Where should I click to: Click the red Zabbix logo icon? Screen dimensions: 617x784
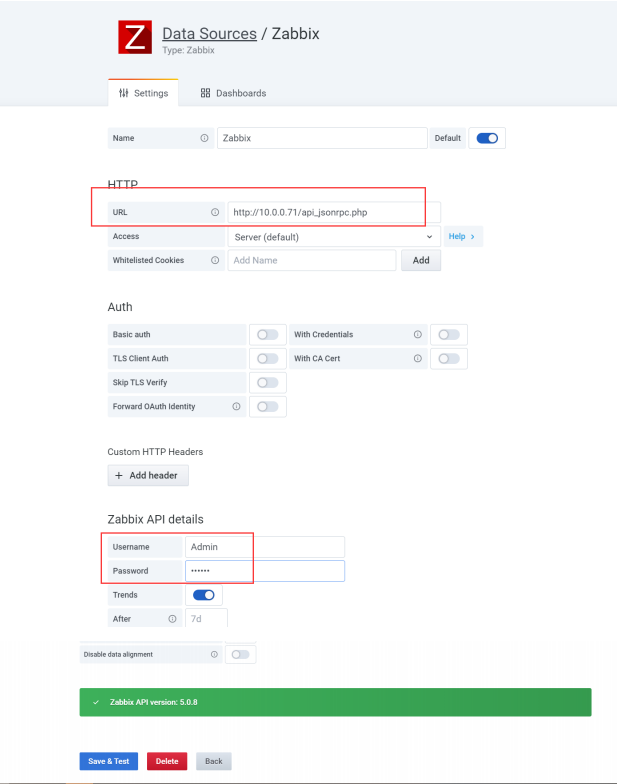click(135, 37)
